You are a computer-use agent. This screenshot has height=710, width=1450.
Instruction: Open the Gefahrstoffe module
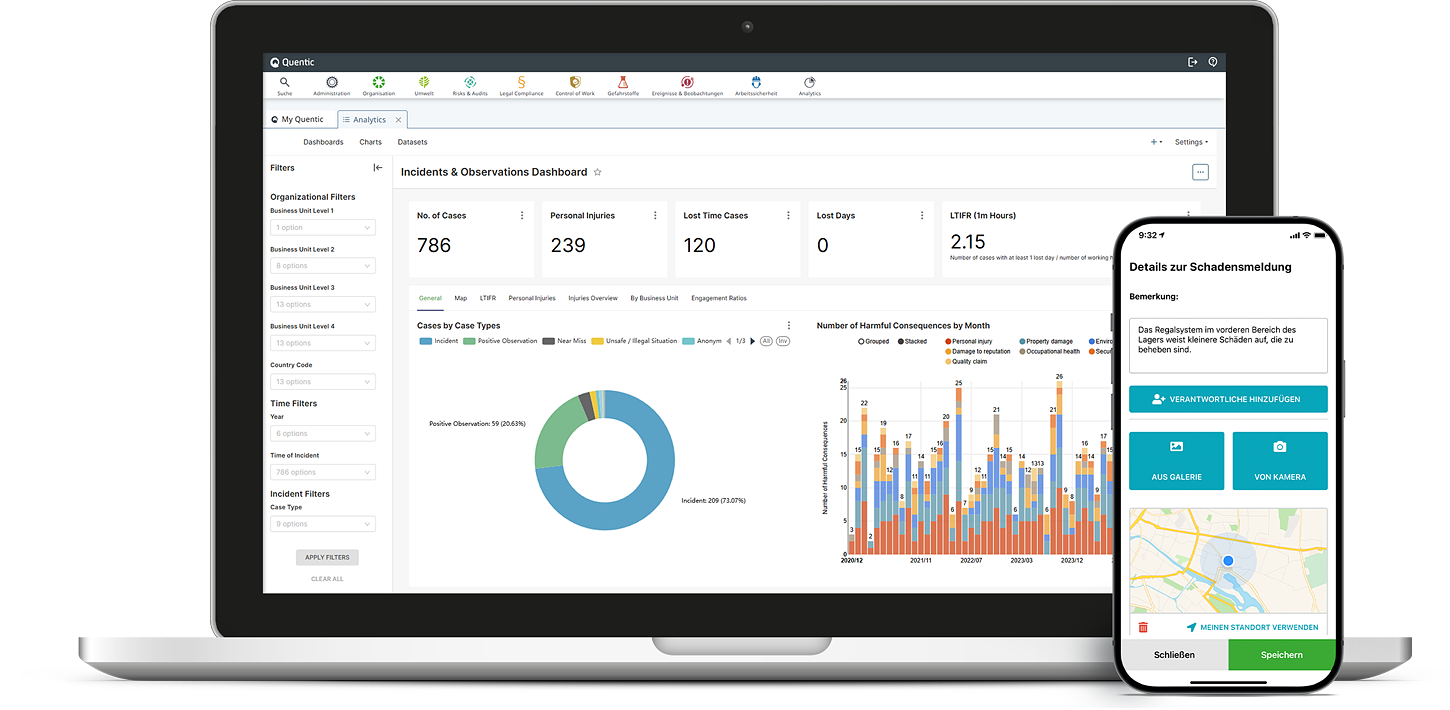point(622,84)
